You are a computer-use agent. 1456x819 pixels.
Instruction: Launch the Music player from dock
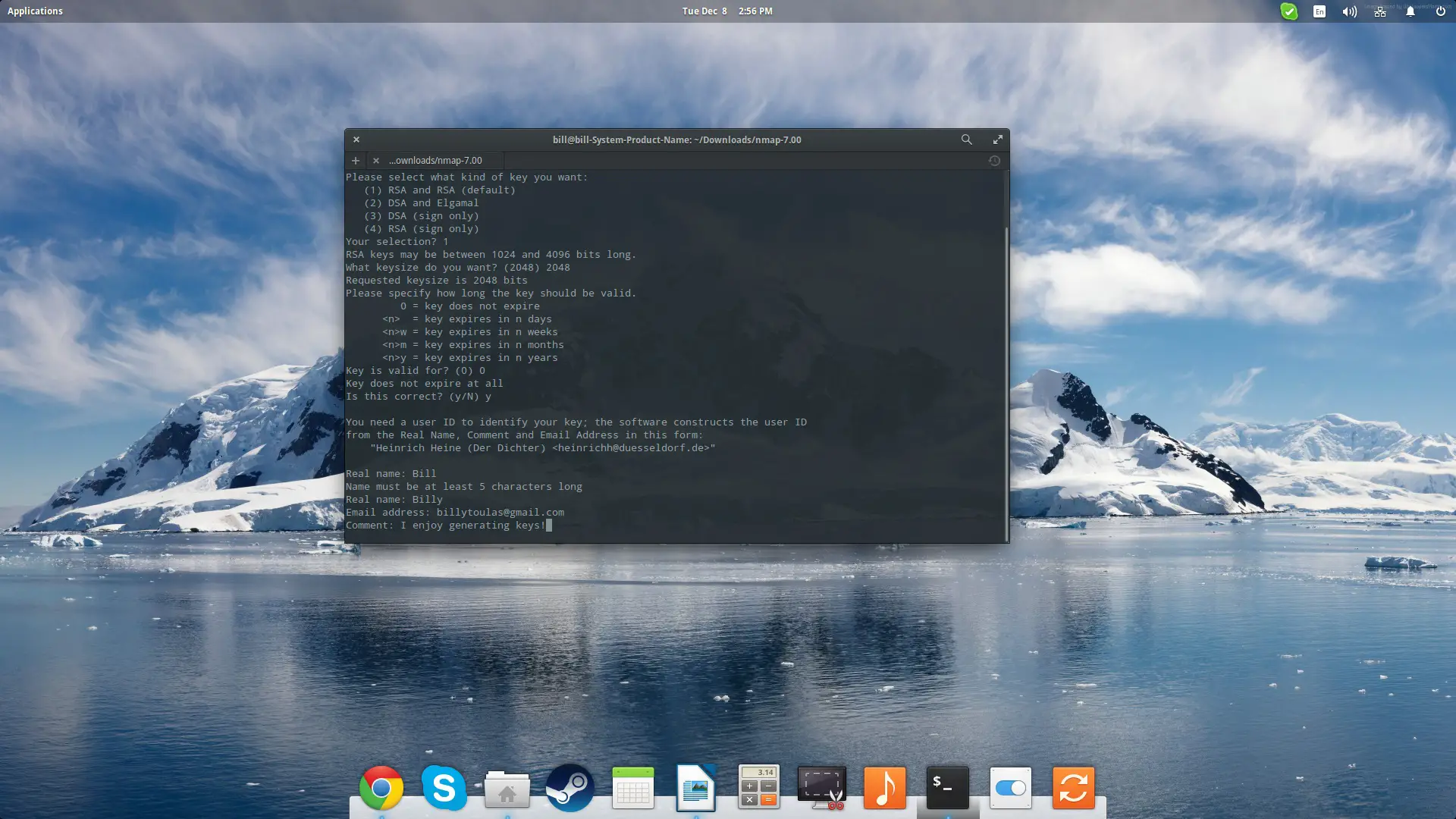point(884,788)
